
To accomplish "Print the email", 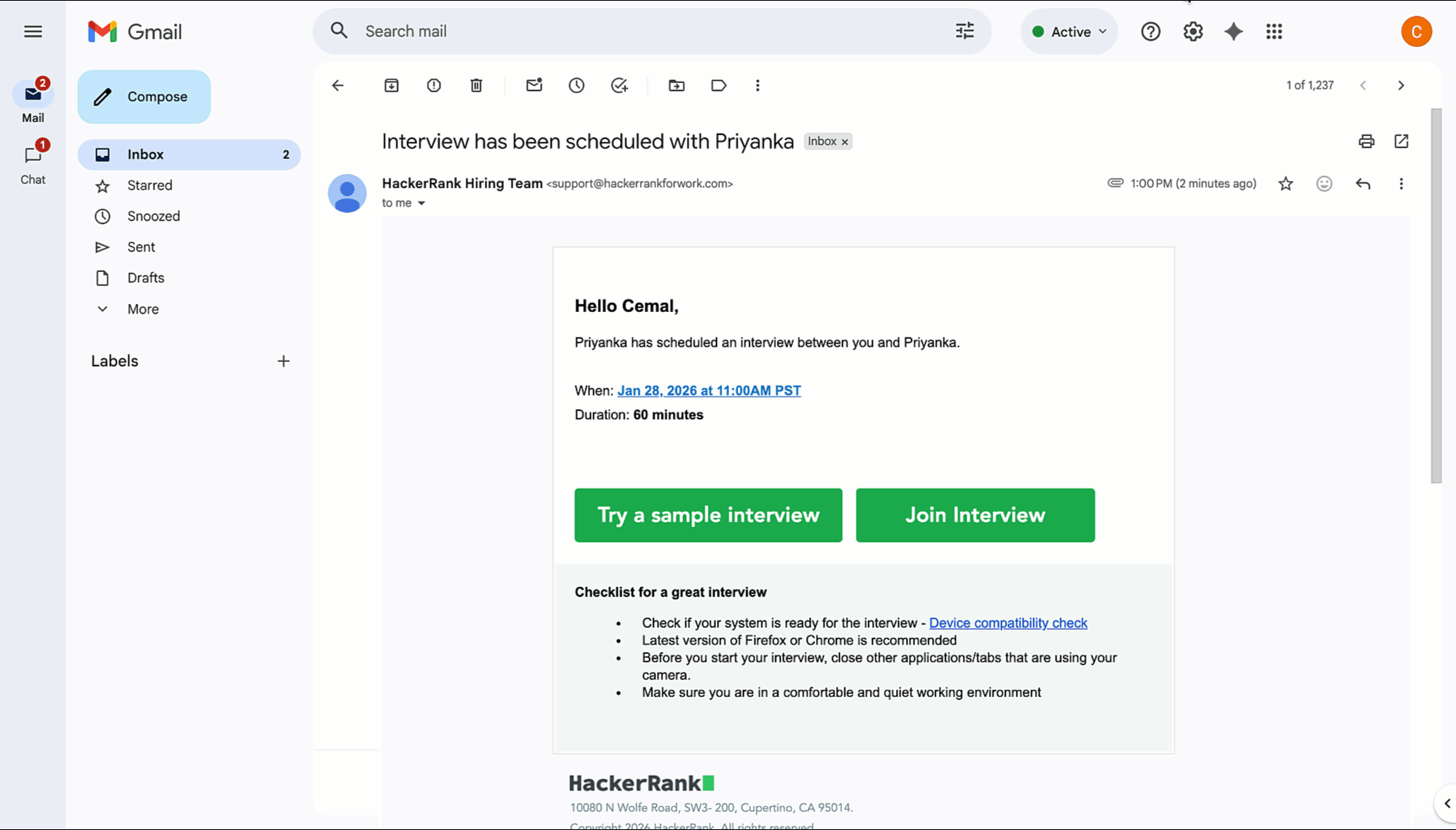I will pyautogui.click(x=1365, y=141).
